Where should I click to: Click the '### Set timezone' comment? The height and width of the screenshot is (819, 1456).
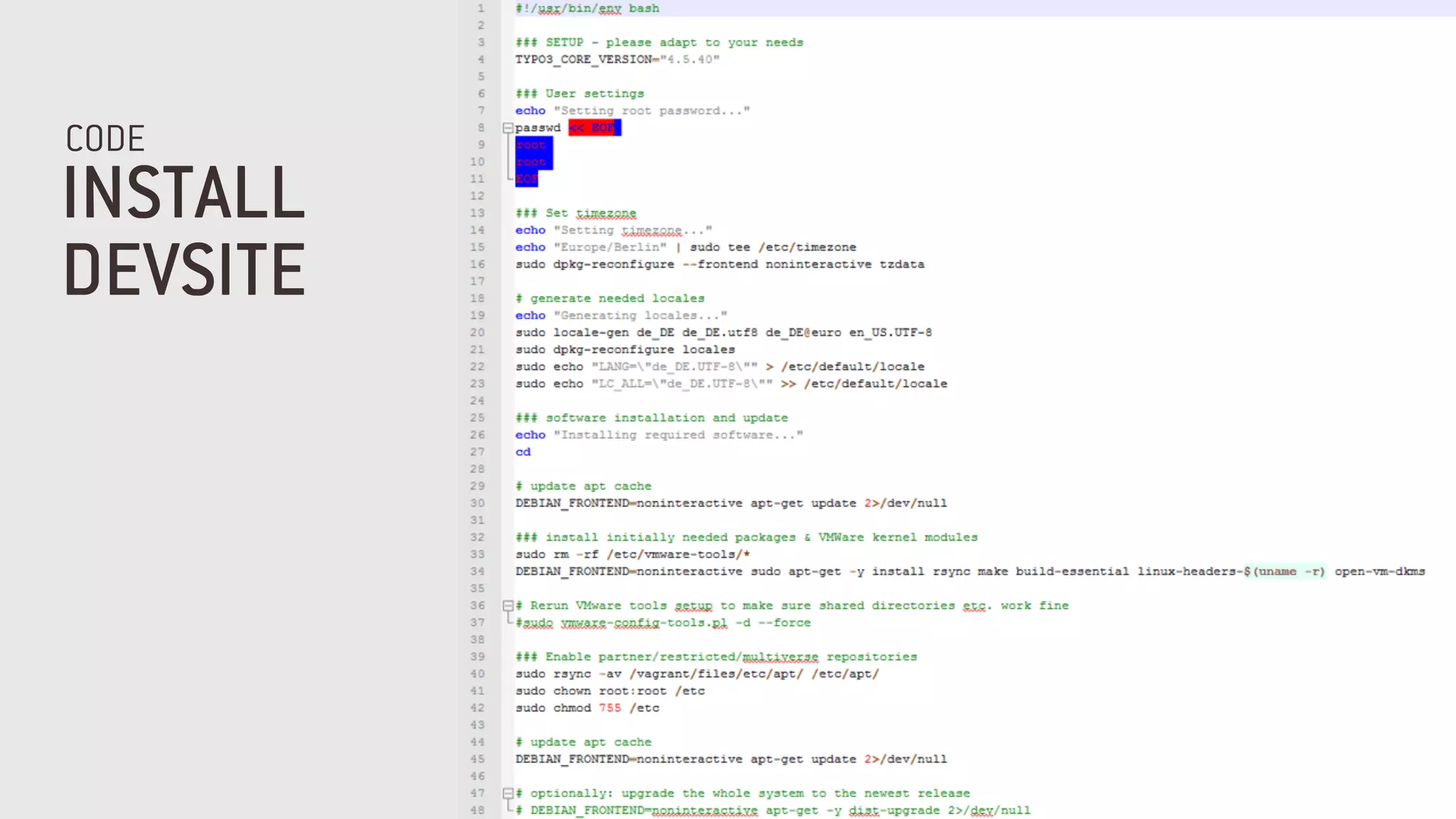point(576,213)
